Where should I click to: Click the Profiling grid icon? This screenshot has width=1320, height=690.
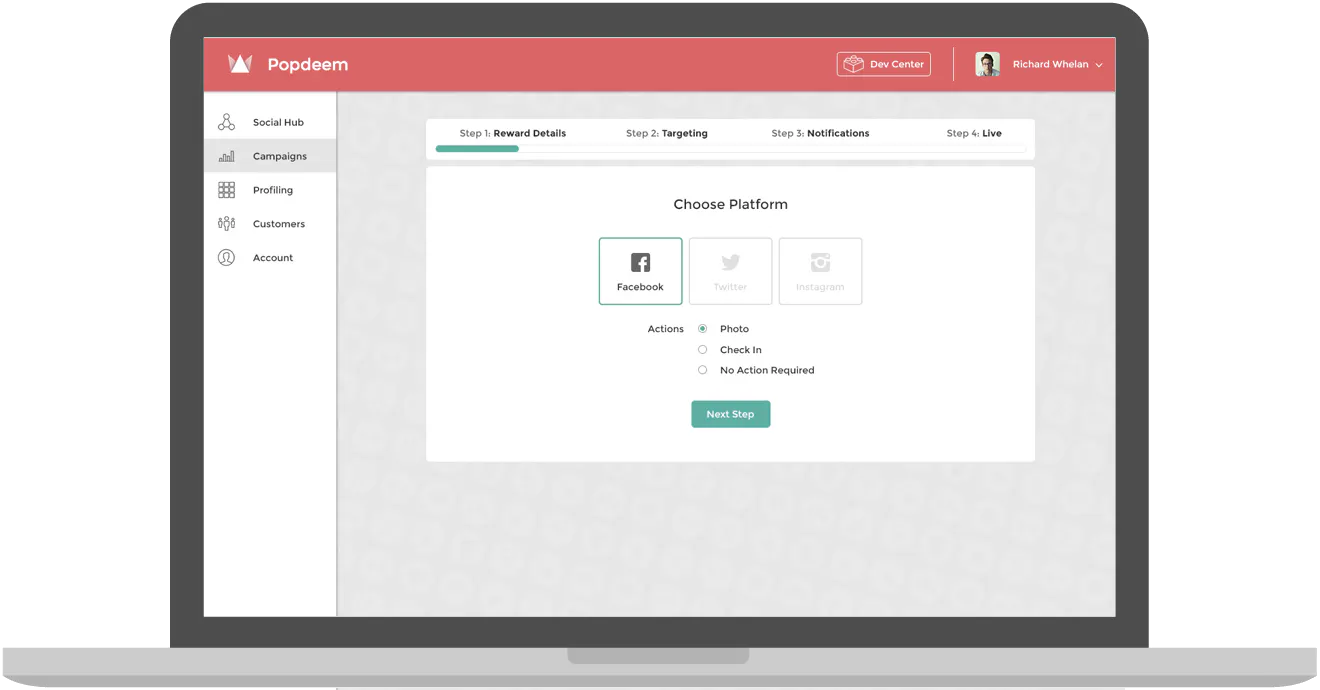pos(227,190)
